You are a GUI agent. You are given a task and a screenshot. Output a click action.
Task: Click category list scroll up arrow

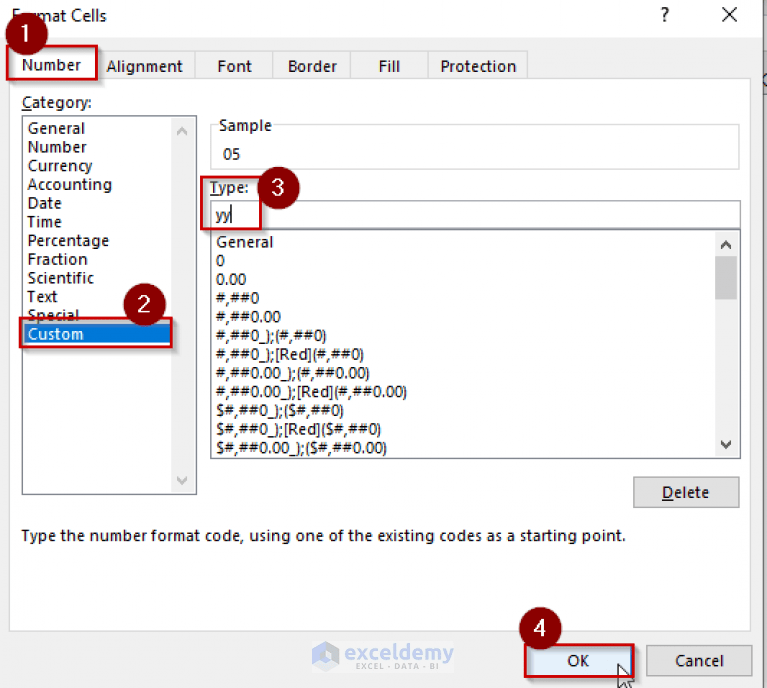(182, 131)
